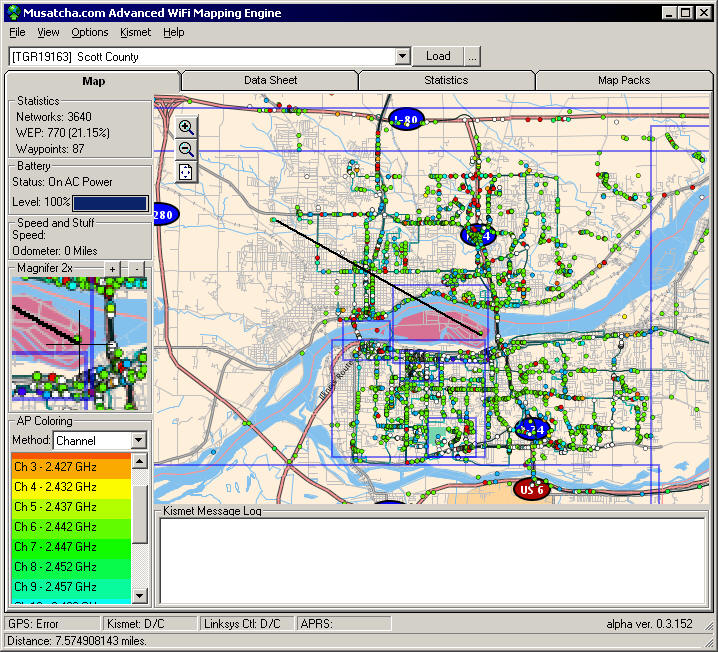Pick the Ch 6 - 2.442 GHz color entry
The width and height of the screenshot is (718, 652).
[70, 527]
